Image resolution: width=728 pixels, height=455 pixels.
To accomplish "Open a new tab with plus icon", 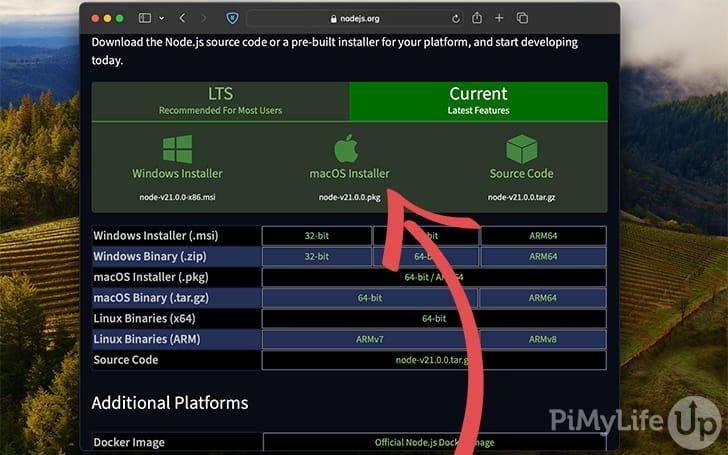I will pyautogui.click(x=499, y=18).
